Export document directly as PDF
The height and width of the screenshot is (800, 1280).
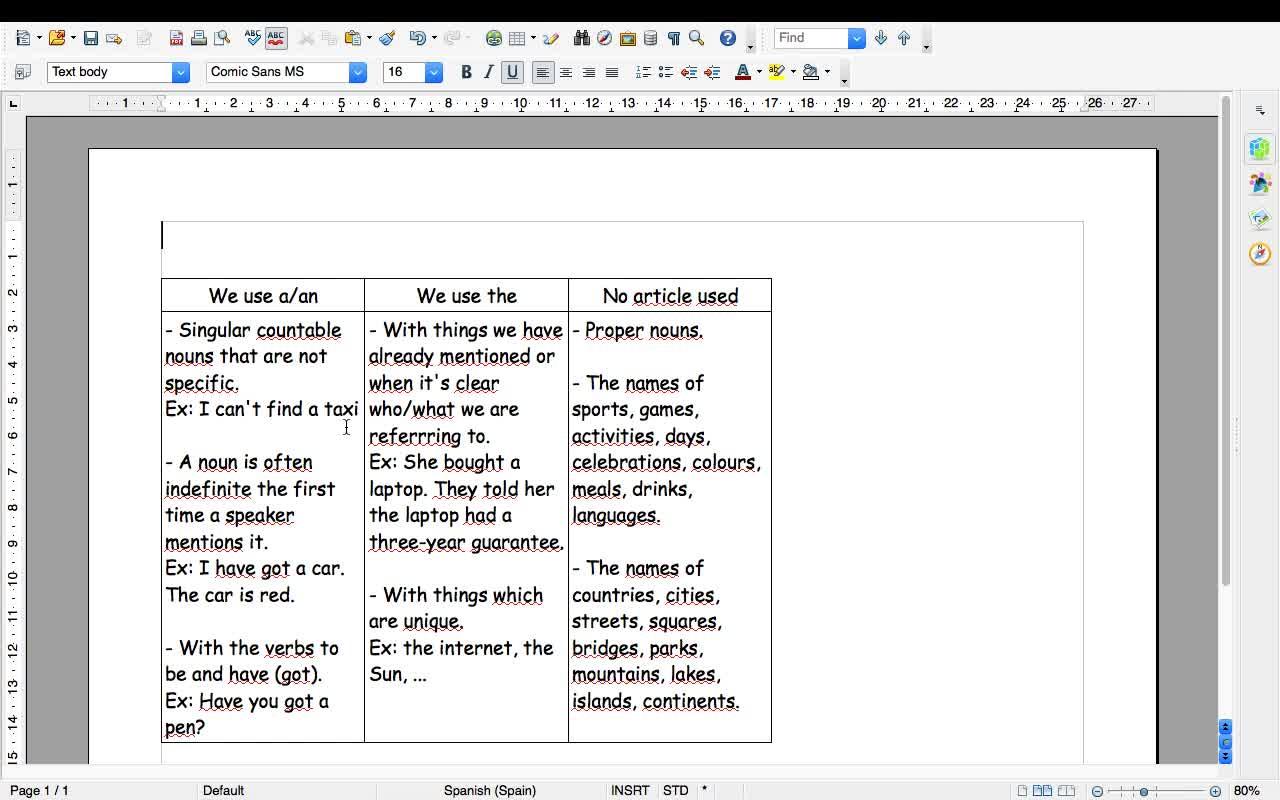[x=176, y=38]
